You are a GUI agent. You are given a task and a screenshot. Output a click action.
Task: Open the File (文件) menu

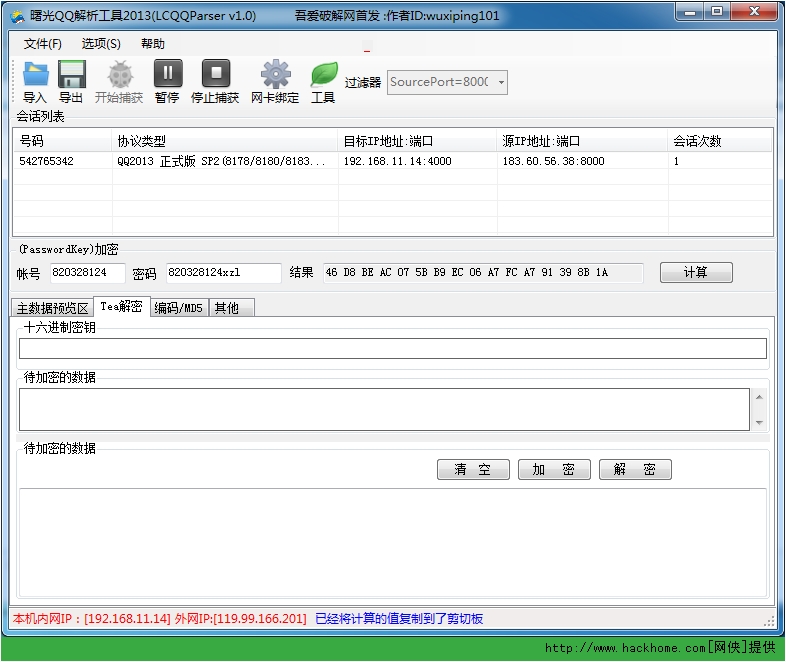42,44
